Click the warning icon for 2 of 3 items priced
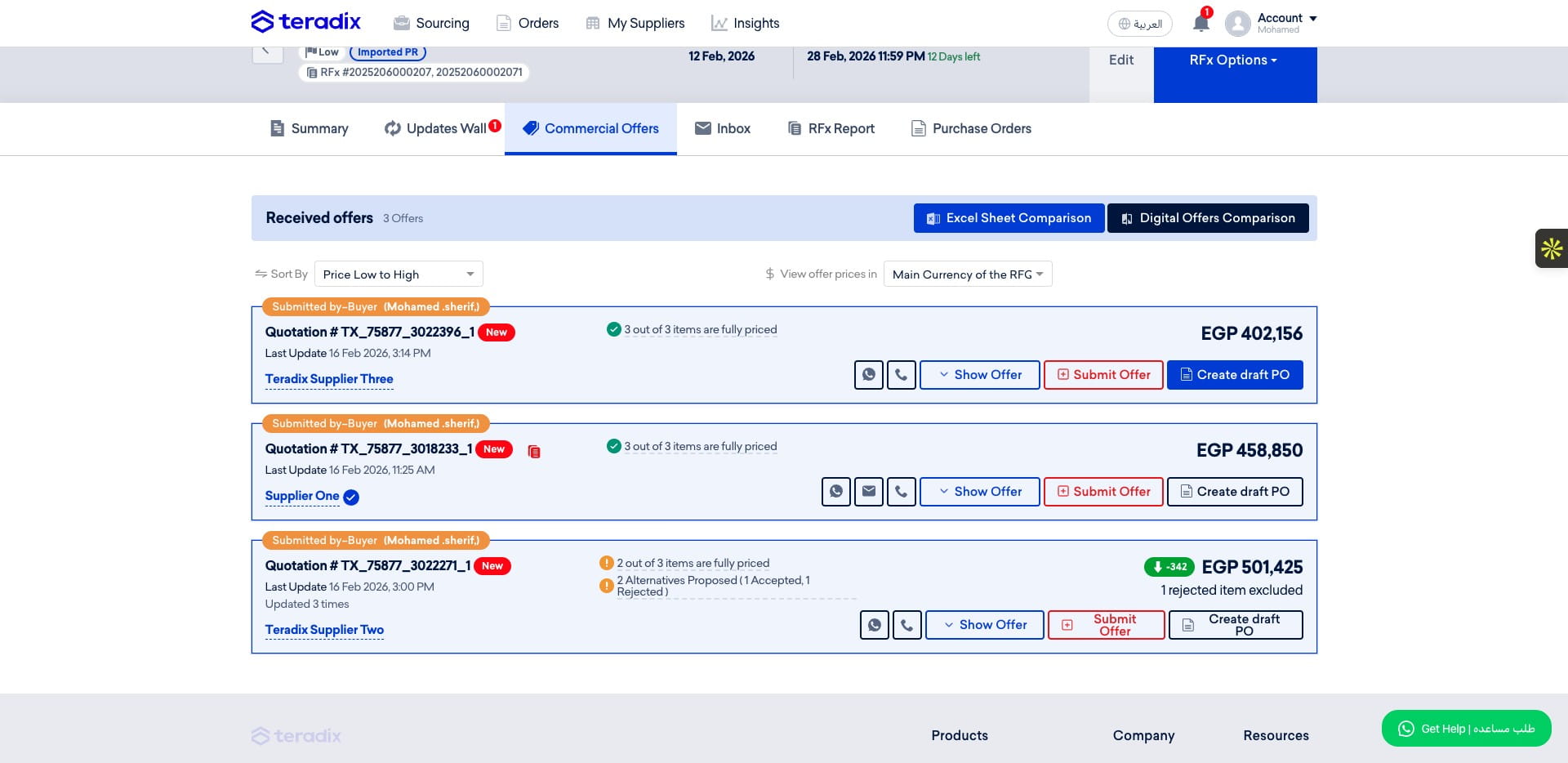This screenshot has width=1568, height=763. pyautogui.click(x=607, y=563)
